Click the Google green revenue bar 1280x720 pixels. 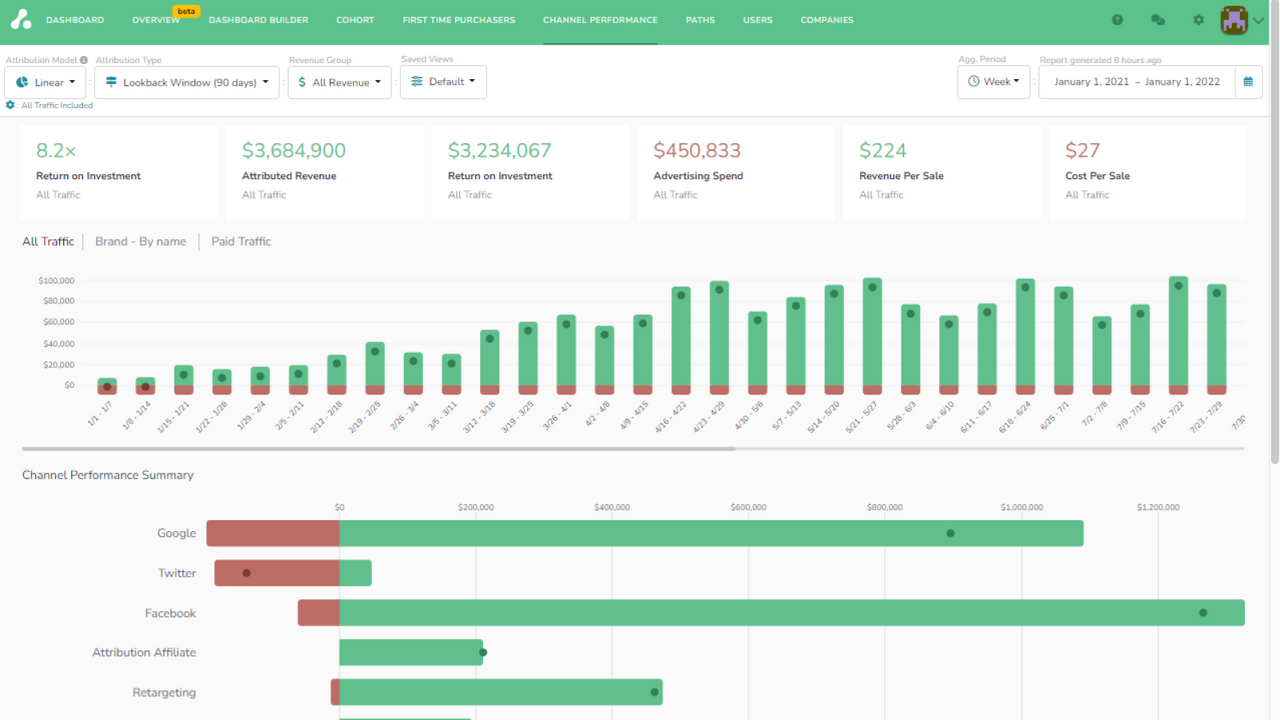click(711, 533)
